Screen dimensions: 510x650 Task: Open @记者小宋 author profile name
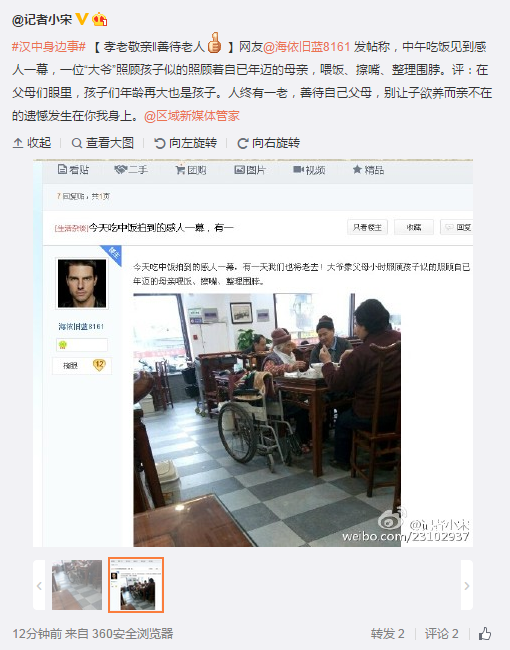coord(42,19)
